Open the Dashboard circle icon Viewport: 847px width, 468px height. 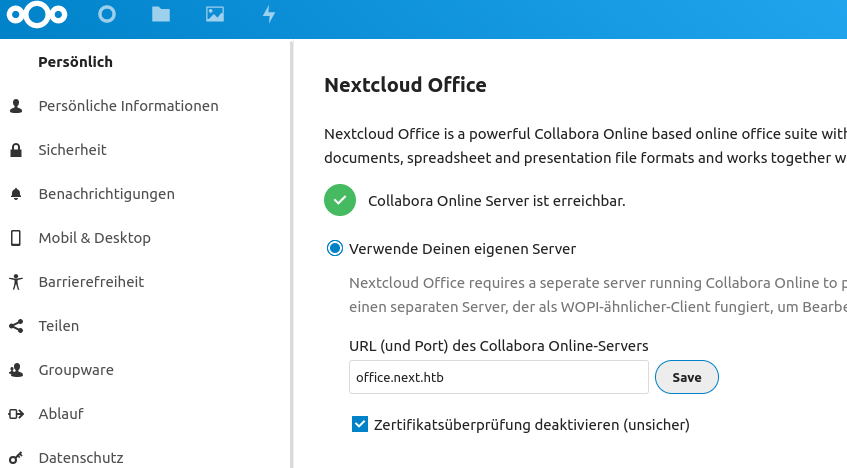click(x=107, y=15)
